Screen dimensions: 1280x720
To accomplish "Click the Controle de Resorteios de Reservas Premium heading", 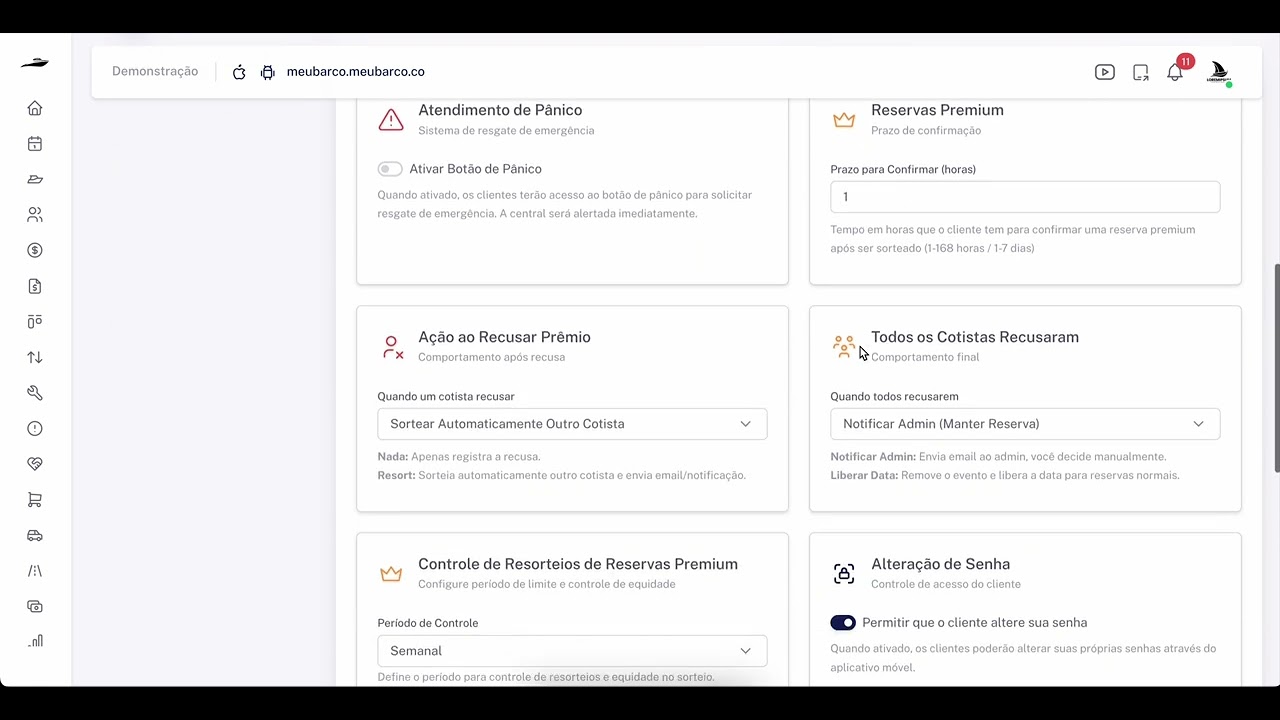I will 578,564.
